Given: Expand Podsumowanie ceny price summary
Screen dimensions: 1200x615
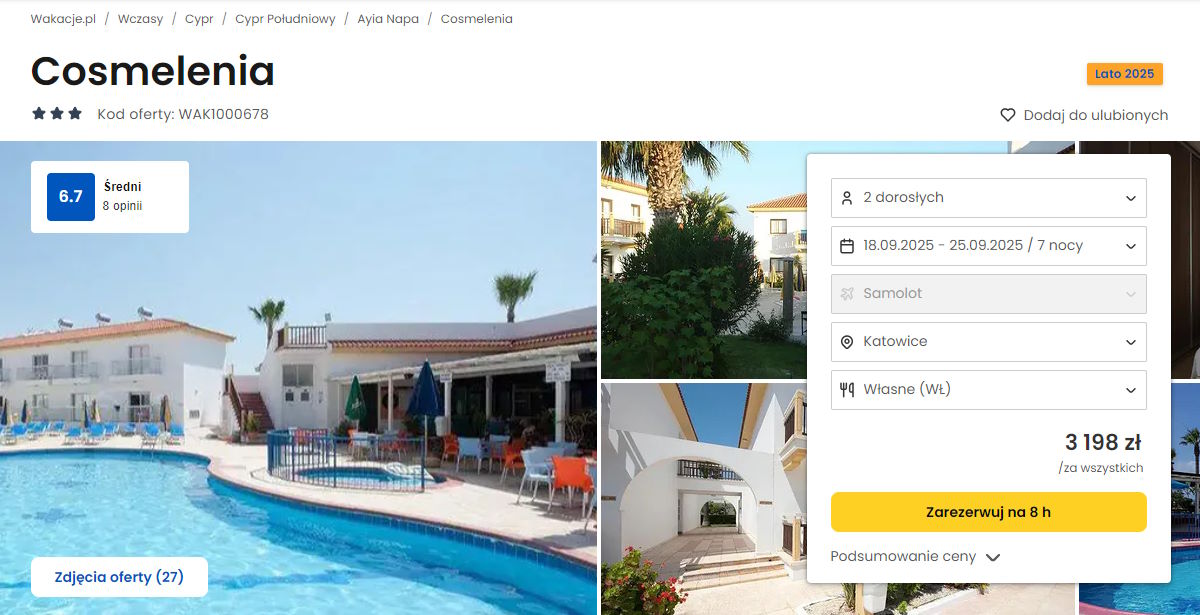Looking at the screenshot, I should [x=915, y=557].
